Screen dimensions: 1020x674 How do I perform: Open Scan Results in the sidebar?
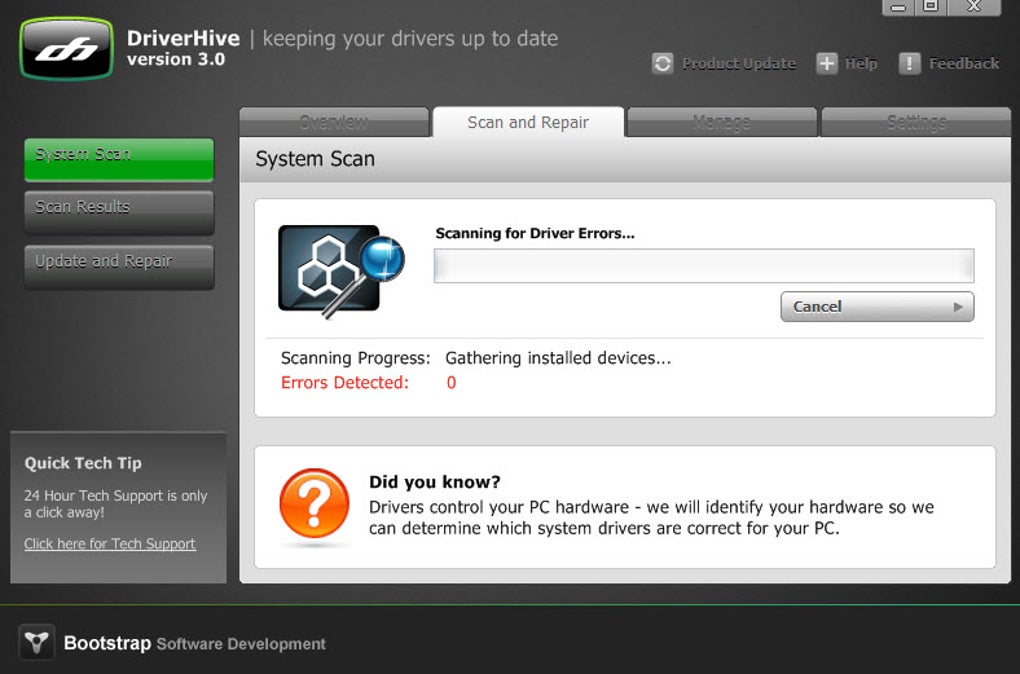119,211
